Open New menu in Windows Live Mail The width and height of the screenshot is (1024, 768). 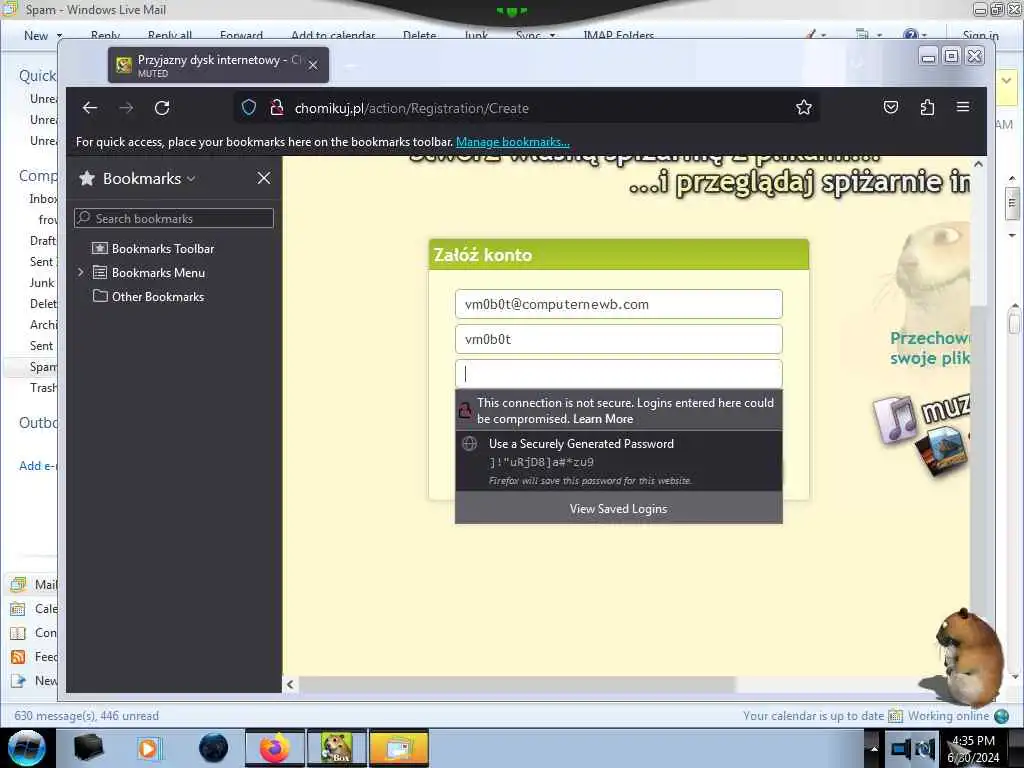42,35
